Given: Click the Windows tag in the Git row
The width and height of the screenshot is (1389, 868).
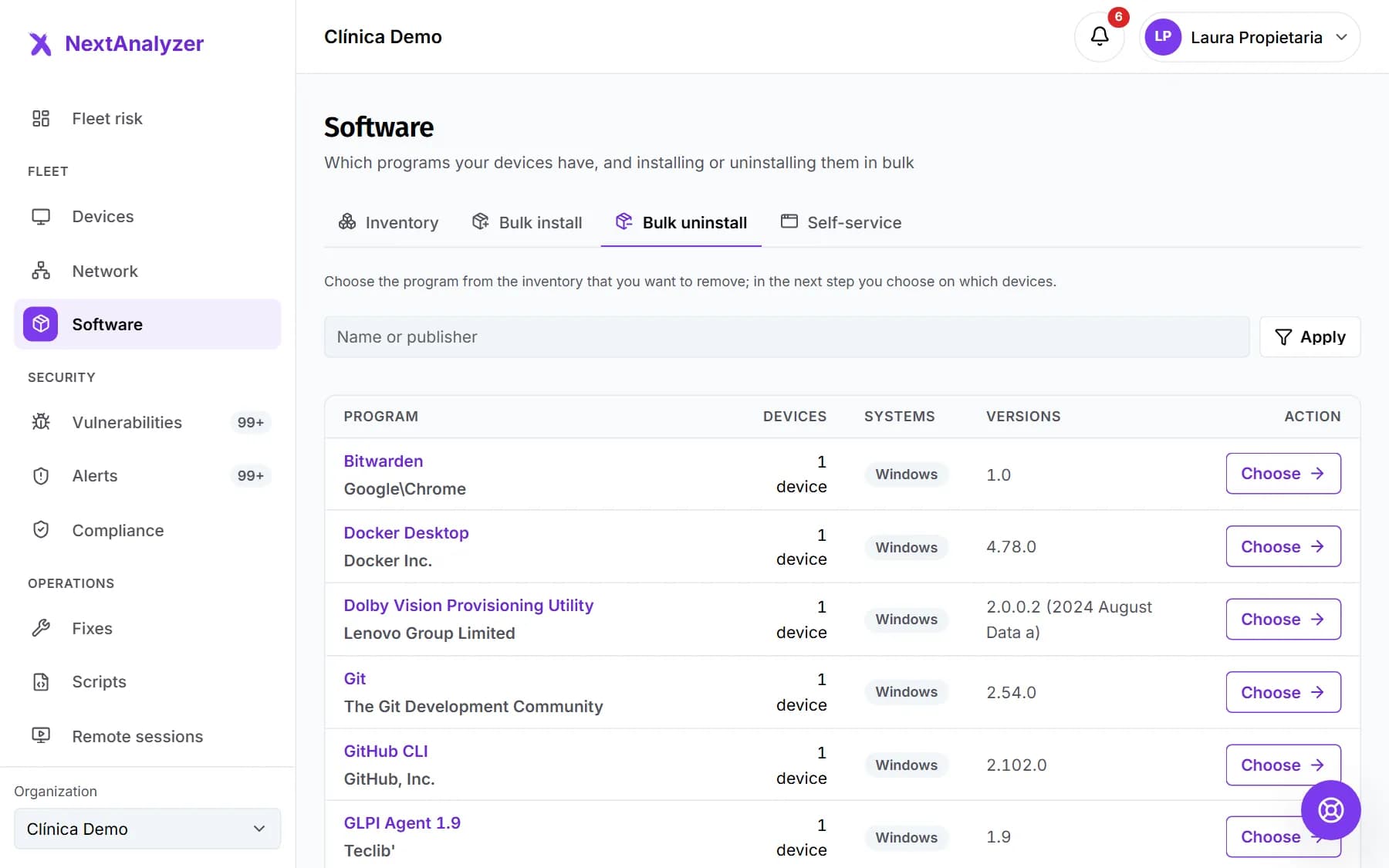Looking at the screenshot, I should click(906, 692).
